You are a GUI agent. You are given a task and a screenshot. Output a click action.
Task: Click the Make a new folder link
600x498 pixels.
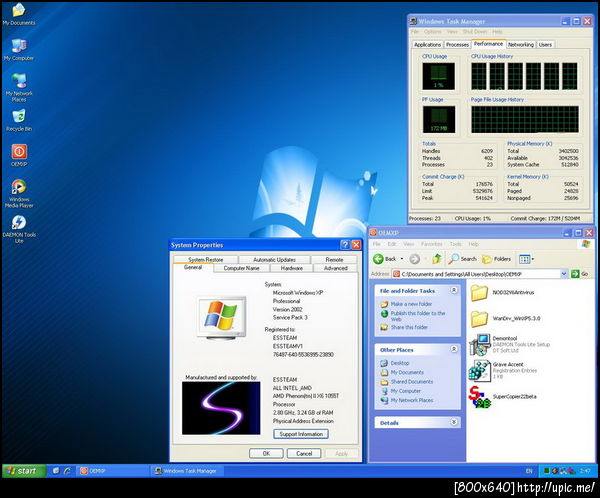[411, 304]
